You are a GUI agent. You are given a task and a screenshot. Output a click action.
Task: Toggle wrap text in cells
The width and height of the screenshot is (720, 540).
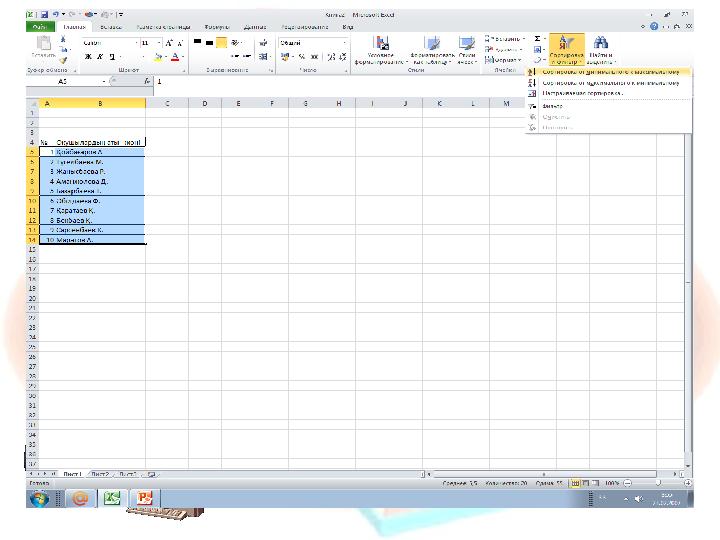[x=263, y=43]
